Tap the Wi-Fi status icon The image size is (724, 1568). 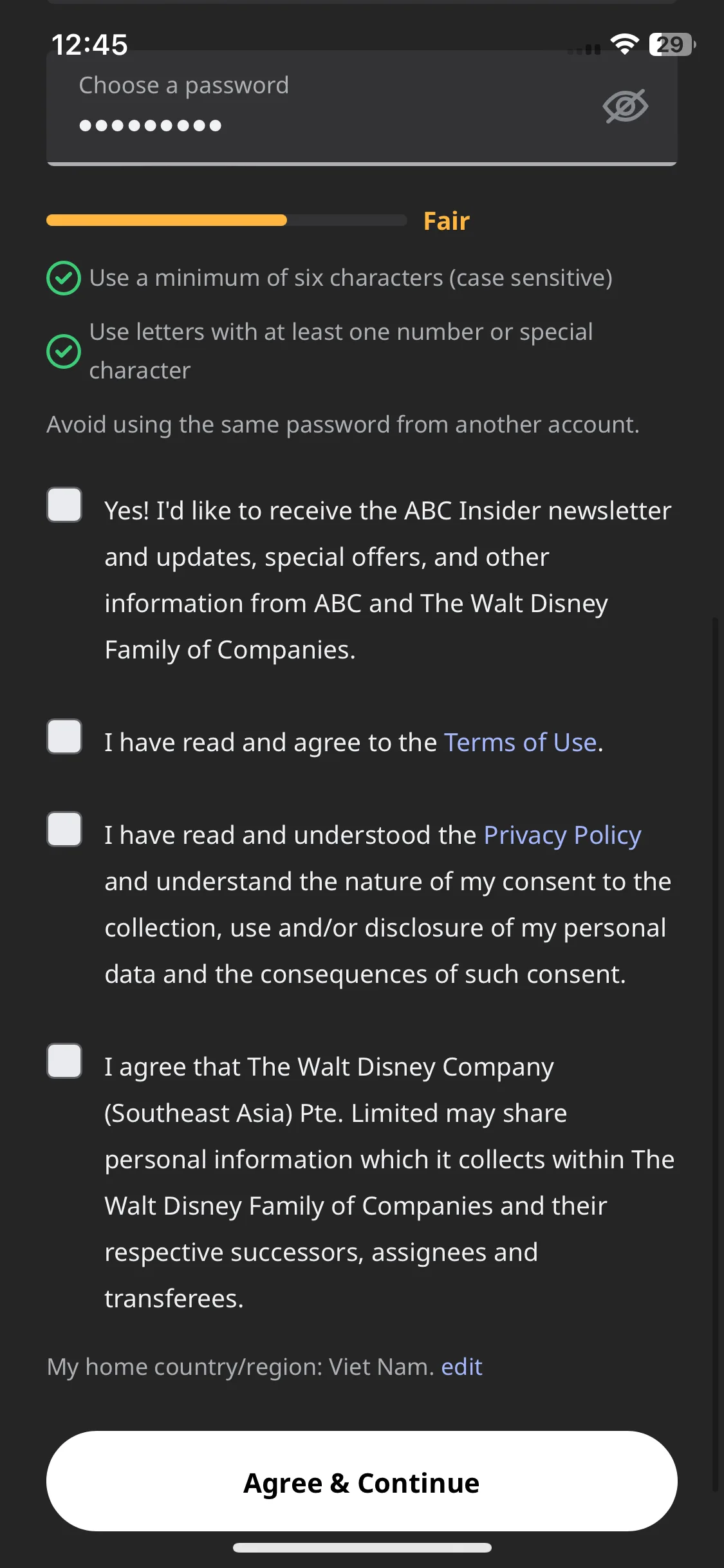[x=624, y=44]
